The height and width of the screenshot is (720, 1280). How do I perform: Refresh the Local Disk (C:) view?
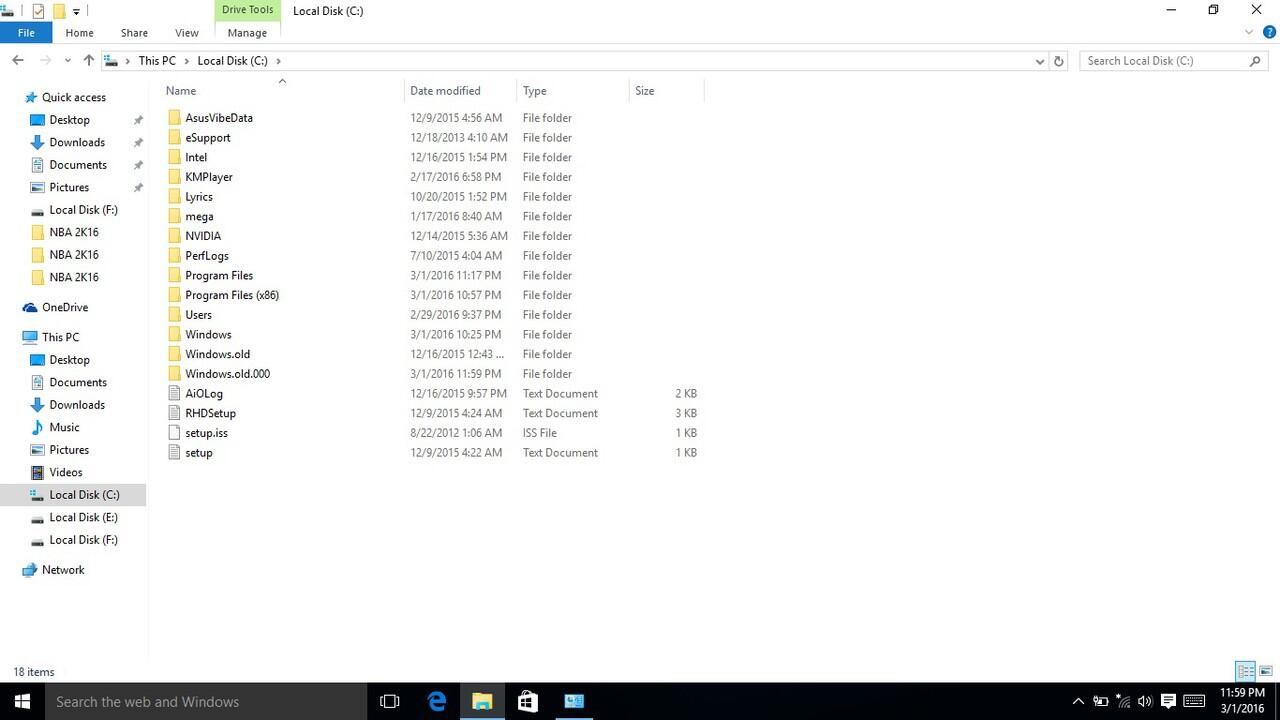click(1059, 61)
